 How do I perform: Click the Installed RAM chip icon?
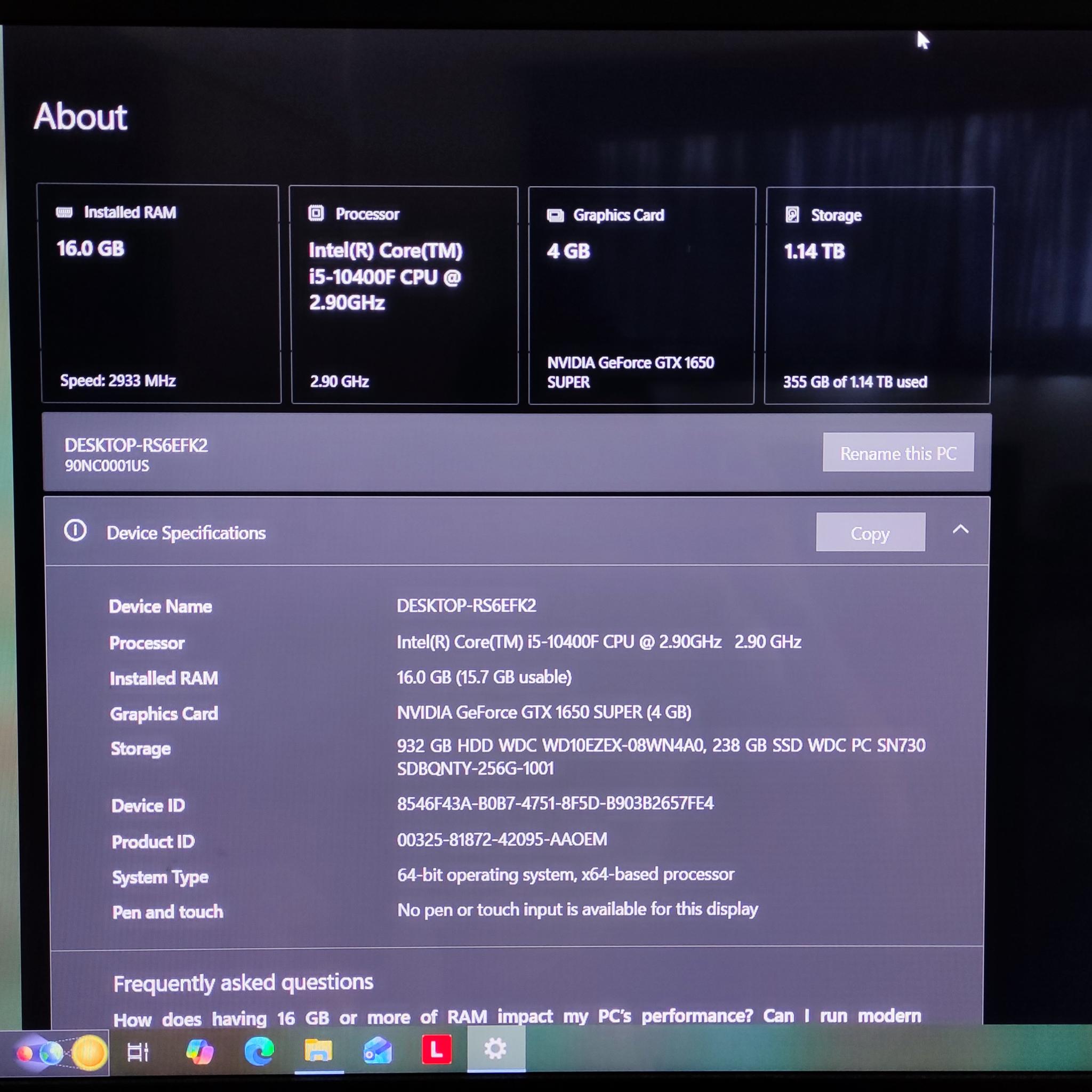(65, 213)
